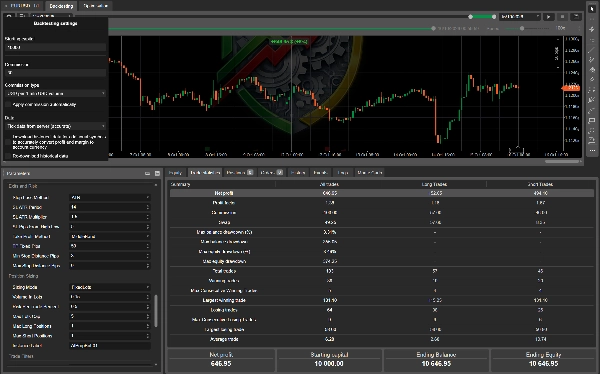Select the Average trade row
600x374 pixels.
382,339
